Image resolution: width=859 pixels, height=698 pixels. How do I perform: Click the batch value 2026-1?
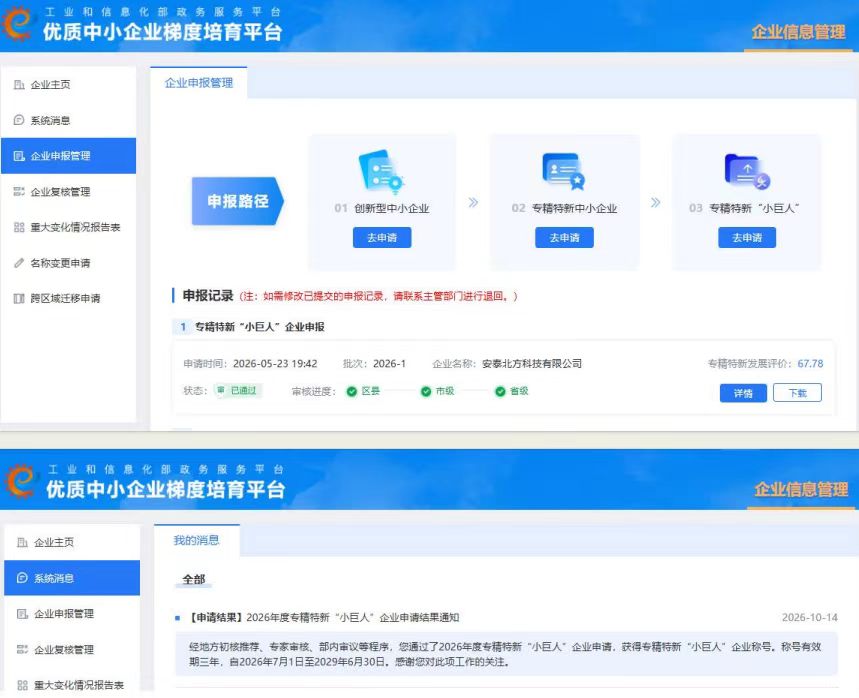390,363
